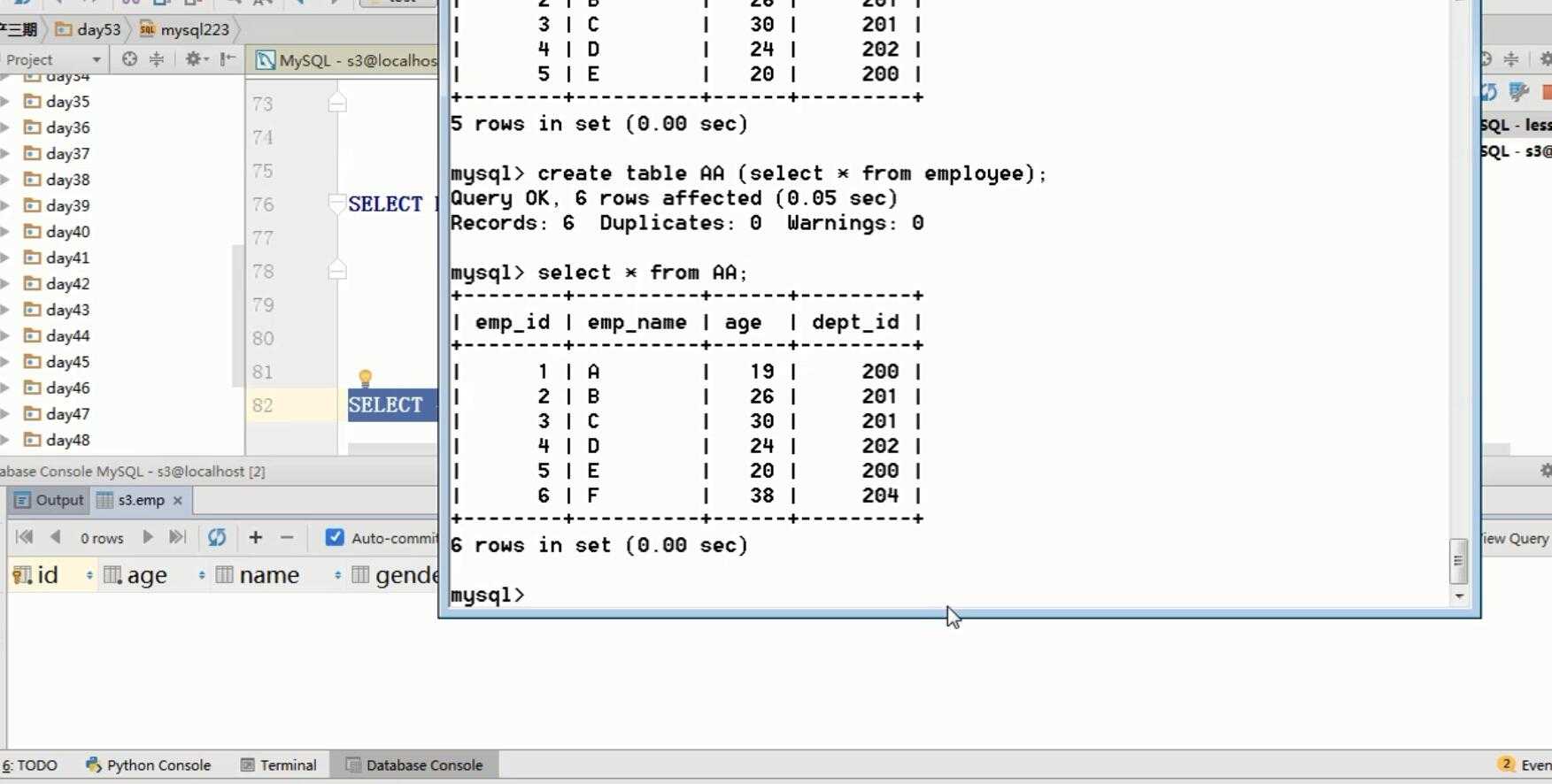
Task: Click the hide Project panel icon
Action: pos(228,59)
